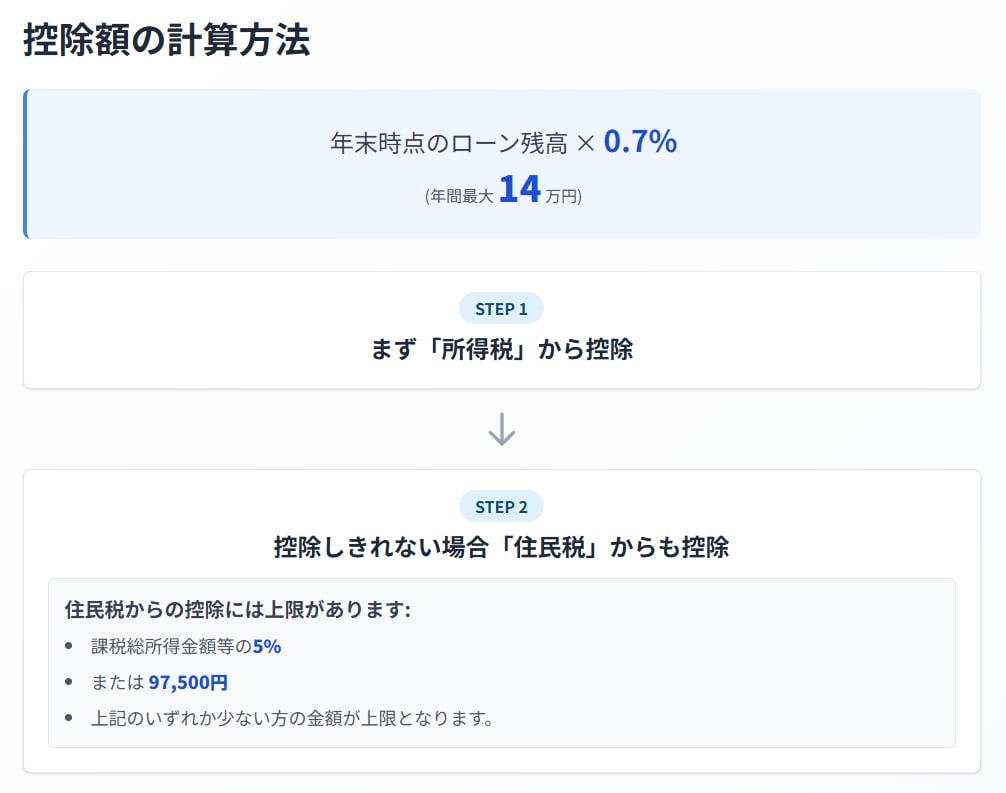Click the text 控除しきれない場合「住民税」からも控除
1006x793 pixels.
pyautogui.click(x=502, y=547)
